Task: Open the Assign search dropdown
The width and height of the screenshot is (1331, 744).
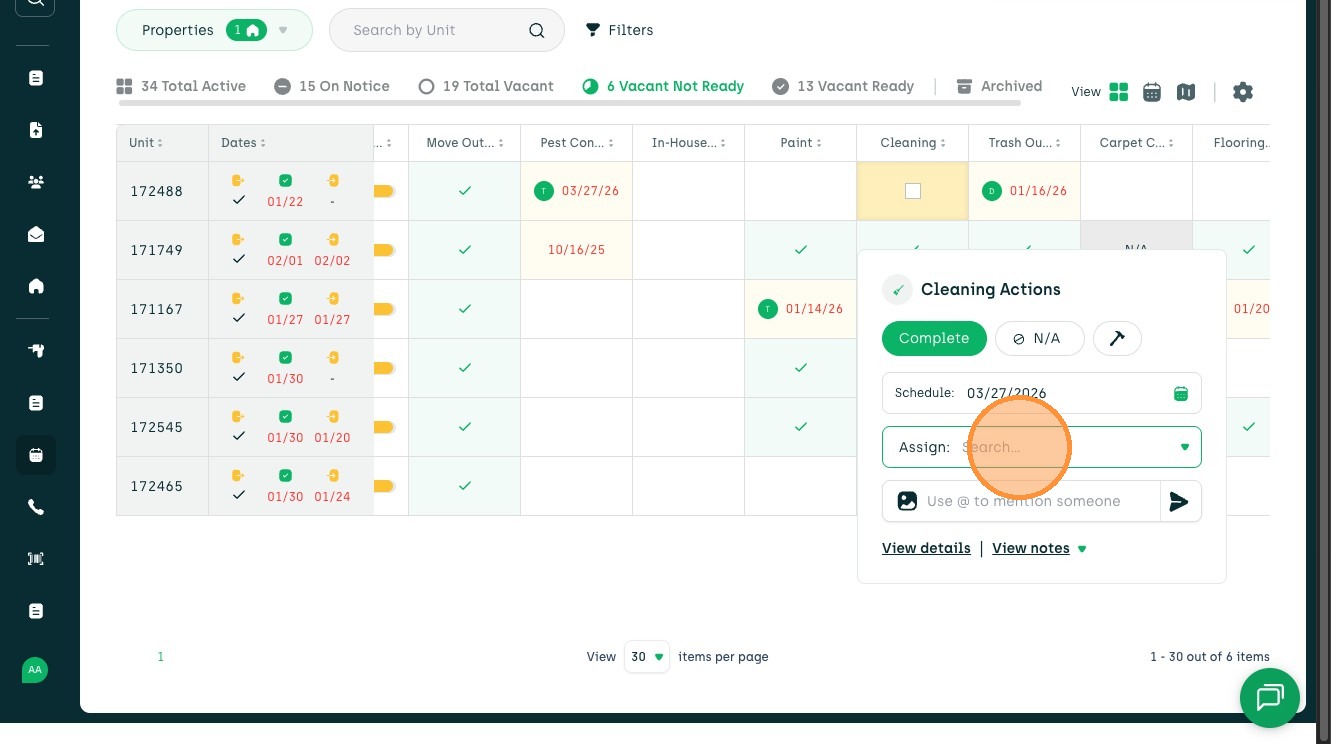Action: (x=1184, y=447)
